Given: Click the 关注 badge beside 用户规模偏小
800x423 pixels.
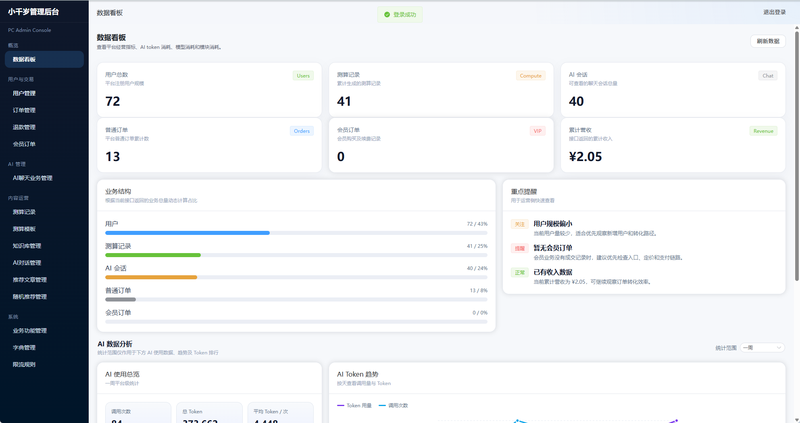Looking at the screenshot, I should click(519, 224).
